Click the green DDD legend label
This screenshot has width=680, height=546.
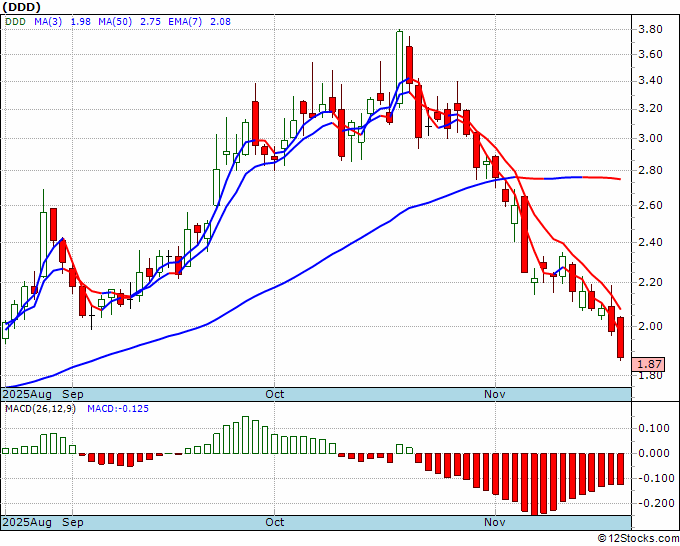(x=15, y=21)
